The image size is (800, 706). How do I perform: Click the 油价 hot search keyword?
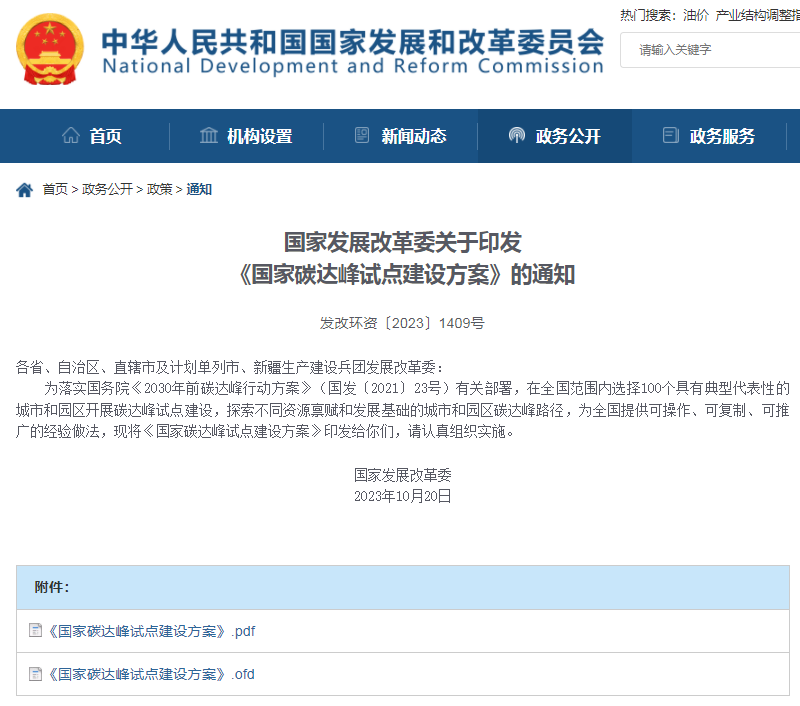point(696,15)
